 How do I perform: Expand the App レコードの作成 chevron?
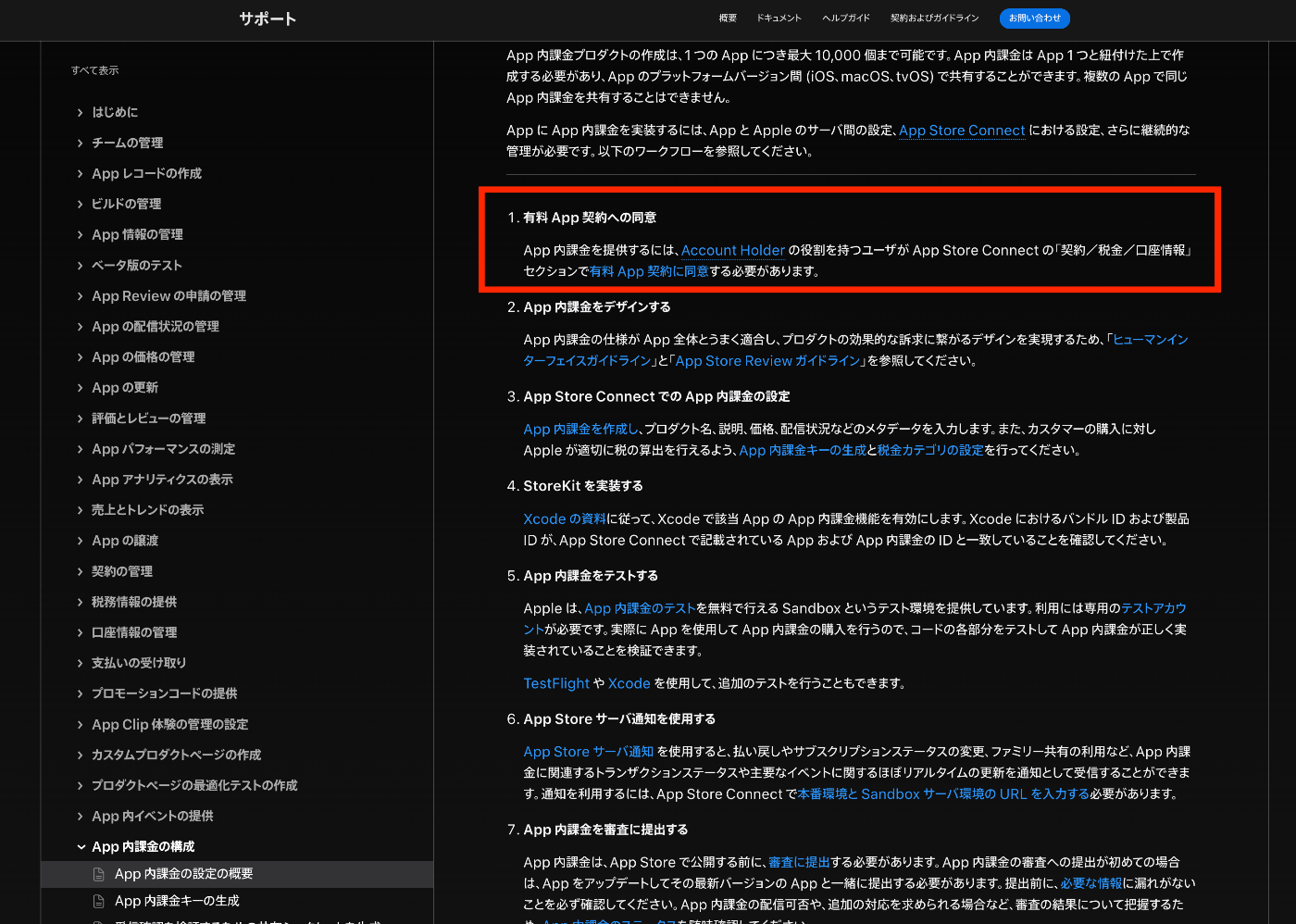(x=81, y=174)
